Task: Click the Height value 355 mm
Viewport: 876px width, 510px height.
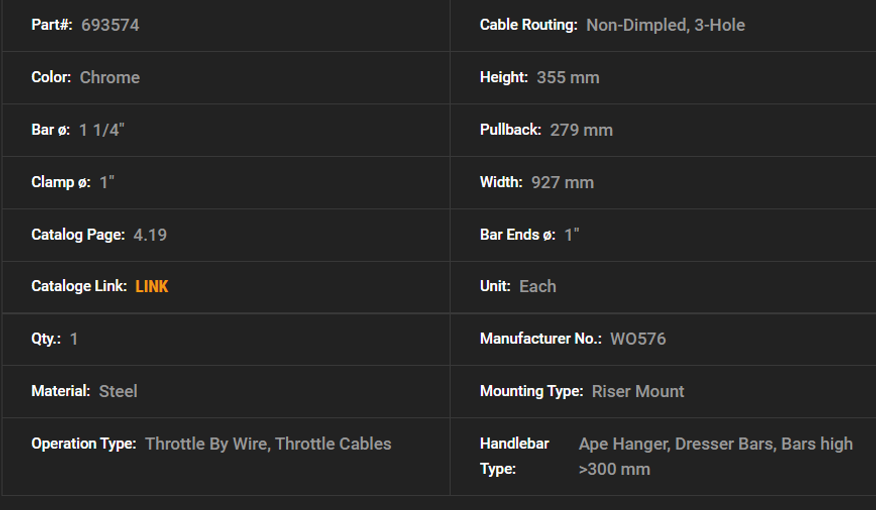Action: tap(568, 78)
